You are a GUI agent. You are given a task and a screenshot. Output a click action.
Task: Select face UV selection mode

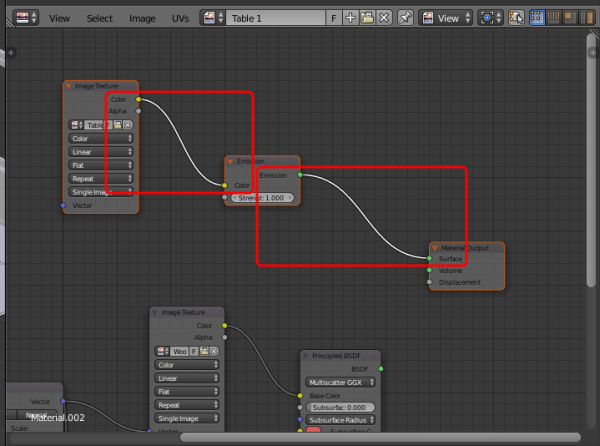click(570, 18)
